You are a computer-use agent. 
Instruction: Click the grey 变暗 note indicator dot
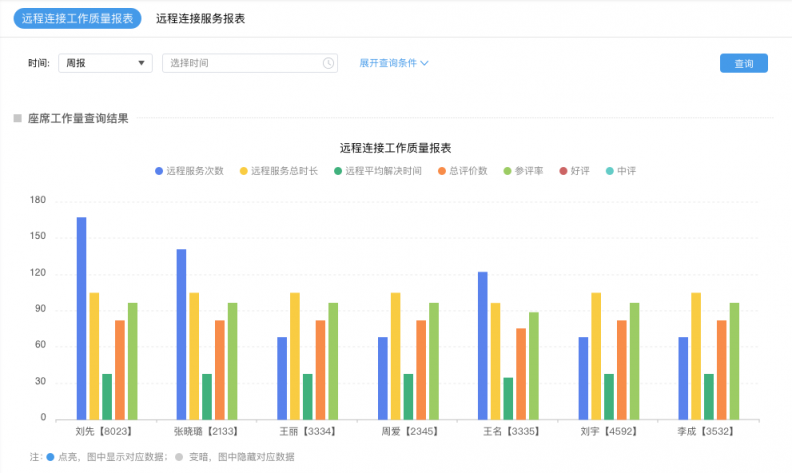tap(179, 457)
